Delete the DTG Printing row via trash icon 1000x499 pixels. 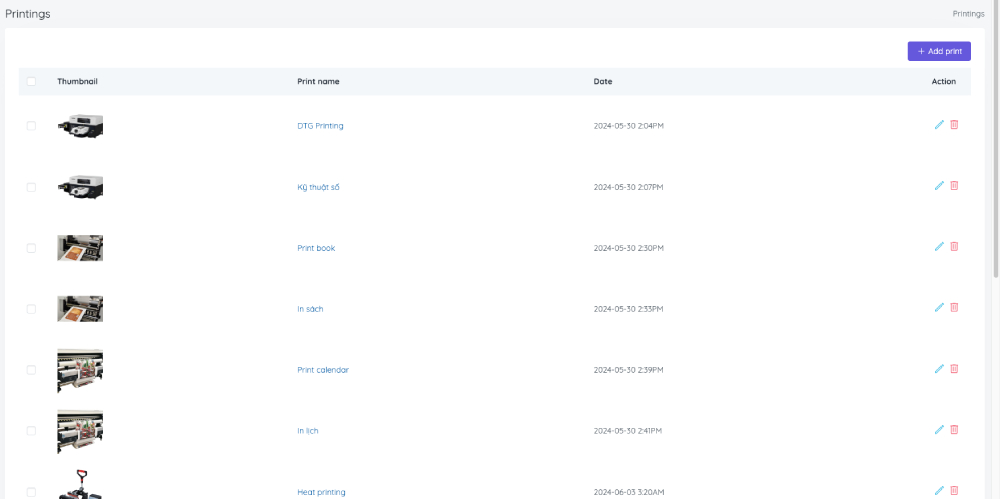[x=954, y=124]
